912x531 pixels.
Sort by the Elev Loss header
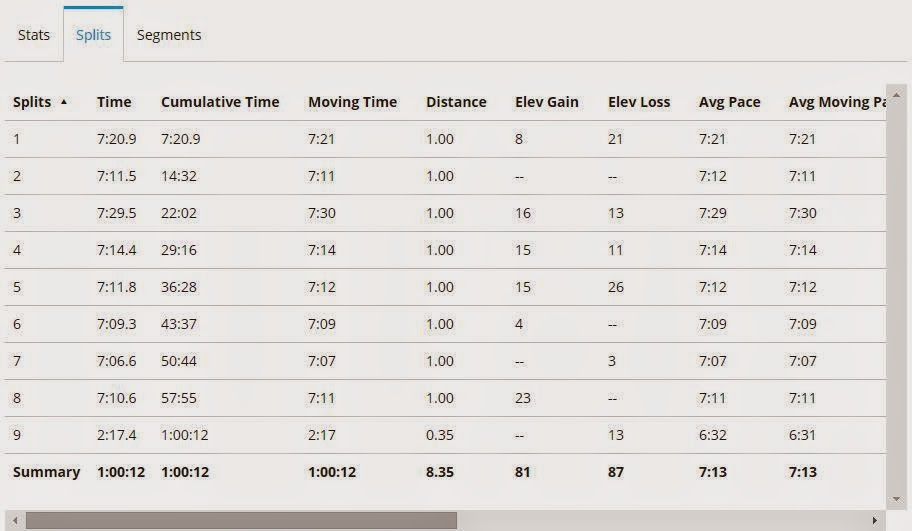coord(639,102)
